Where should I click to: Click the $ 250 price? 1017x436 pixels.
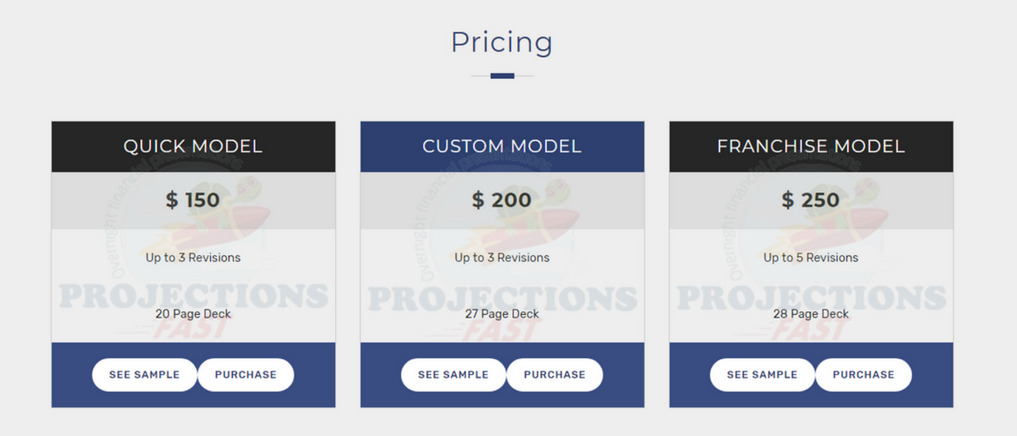coord(811,200)
